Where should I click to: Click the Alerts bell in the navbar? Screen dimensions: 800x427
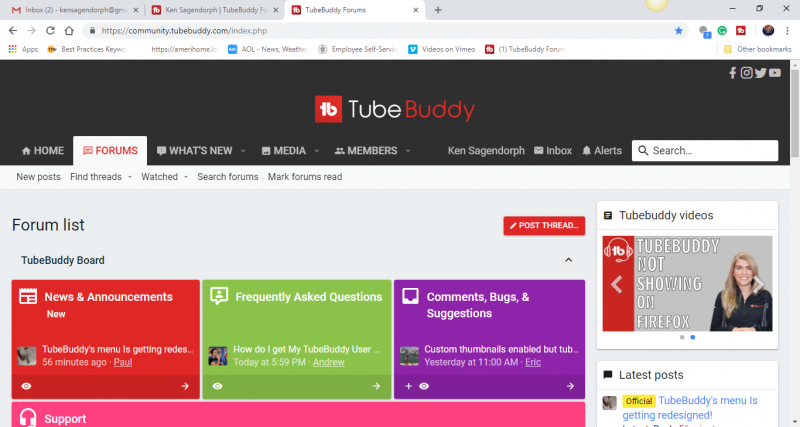[601, 151]
